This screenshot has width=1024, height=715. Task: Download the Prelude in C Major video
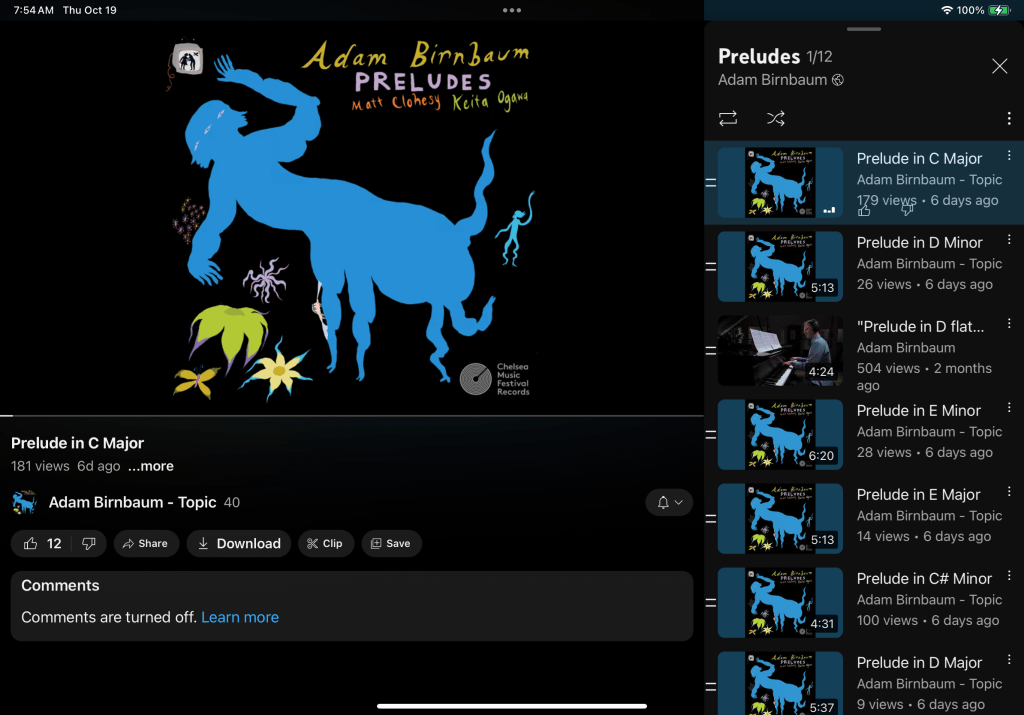(x=239, y=543)
